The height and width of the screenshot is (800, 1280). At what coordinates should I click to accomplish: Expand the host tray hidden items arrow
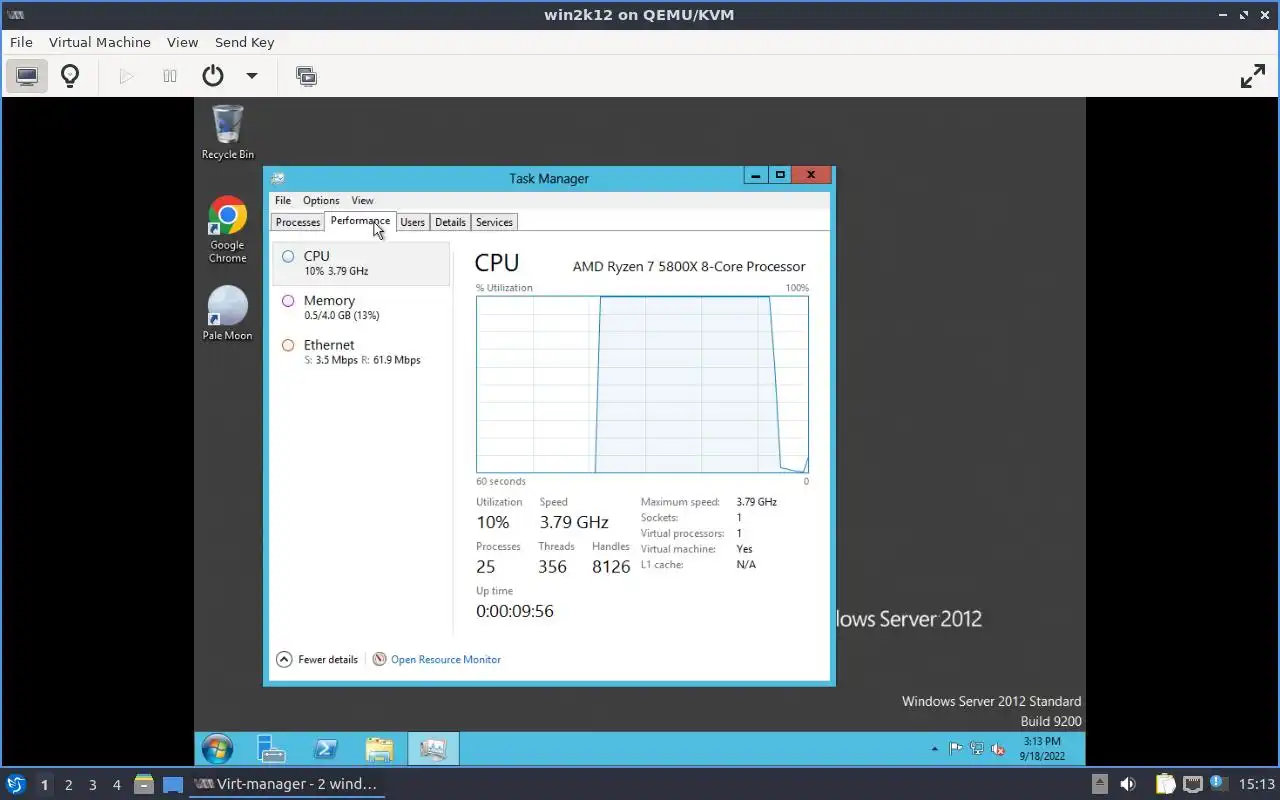(x=1099, y=784)
